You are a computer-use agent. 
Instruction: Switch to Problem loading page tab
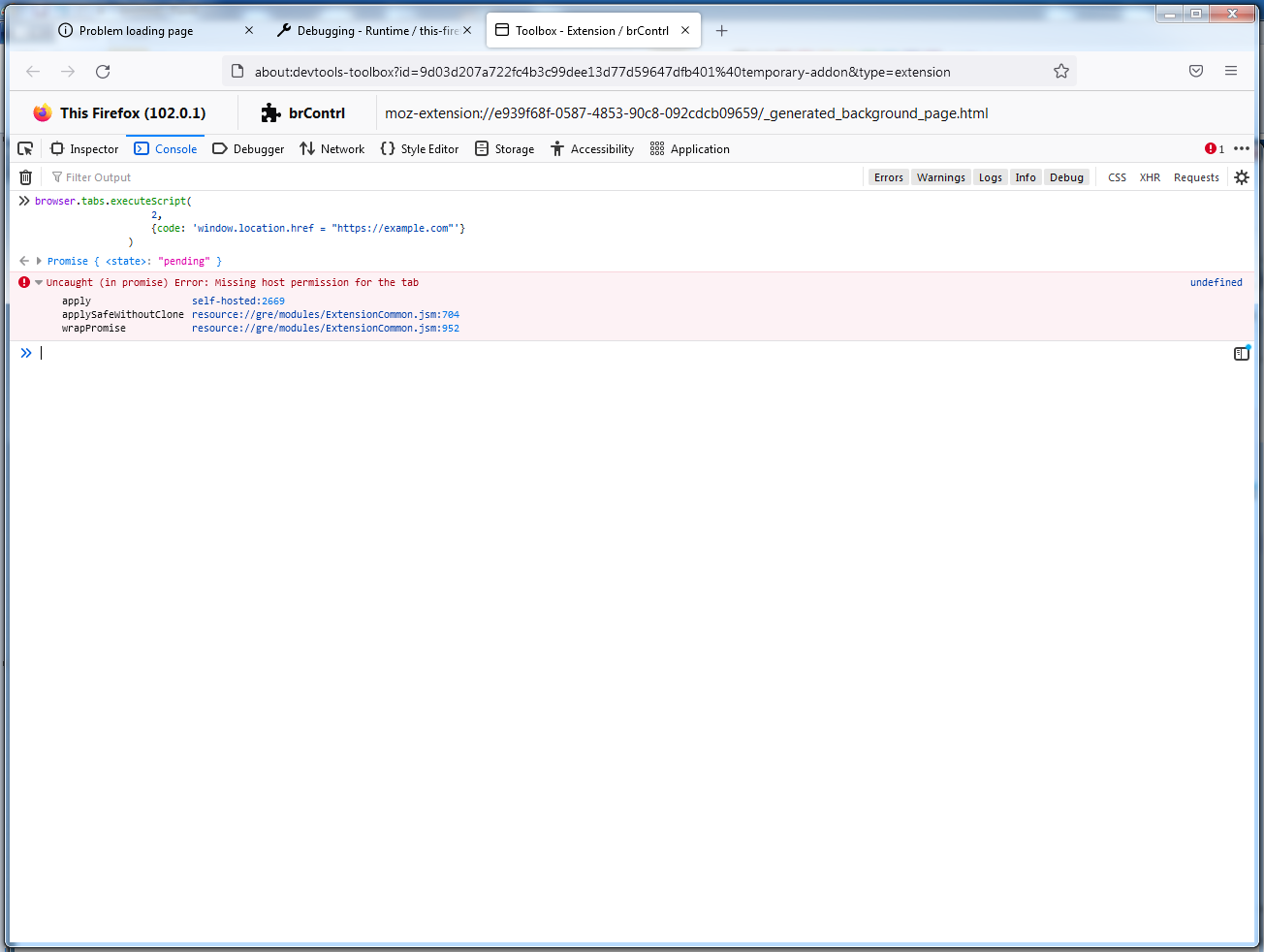coord(136,31)
